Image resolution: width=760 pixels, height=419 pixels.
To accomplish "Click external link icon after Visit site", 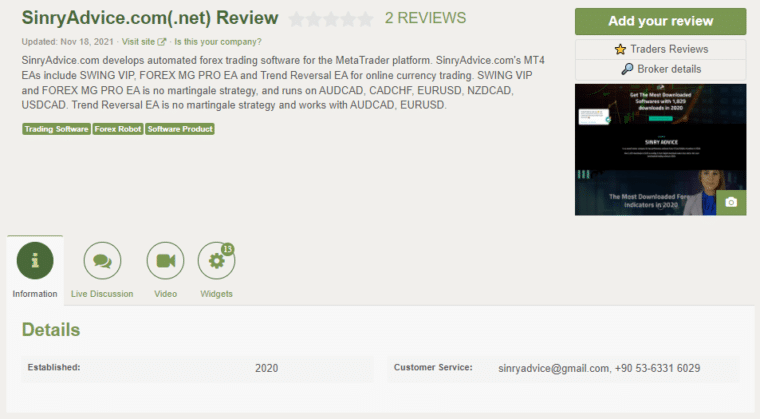I will coord(162,42).
